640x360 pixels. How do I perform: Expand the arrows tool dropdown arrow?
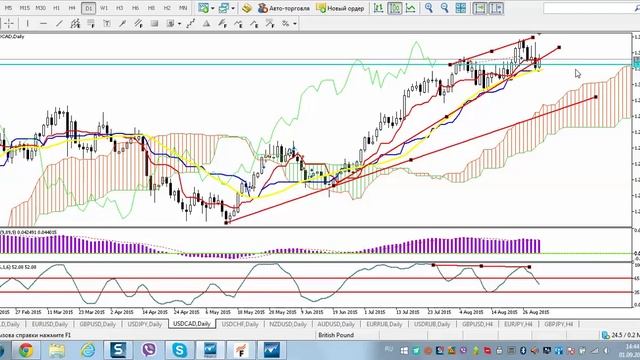point(294,24)
